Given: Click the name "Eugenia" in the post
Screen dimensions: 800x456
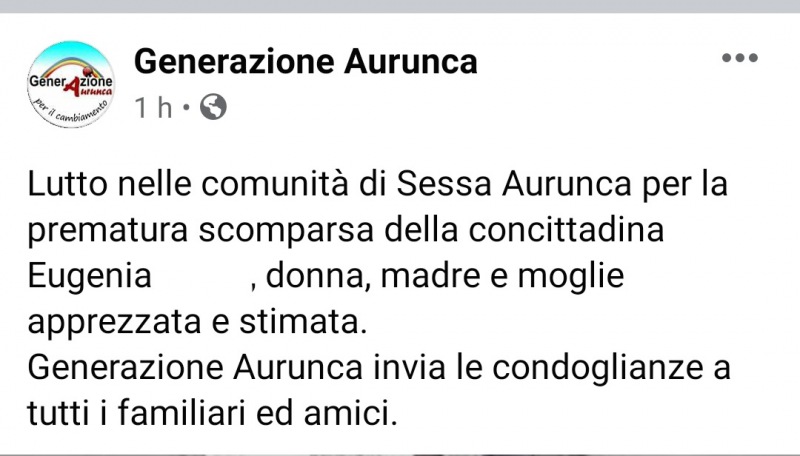Looking at the screenshot, I should tap(90, 276).
